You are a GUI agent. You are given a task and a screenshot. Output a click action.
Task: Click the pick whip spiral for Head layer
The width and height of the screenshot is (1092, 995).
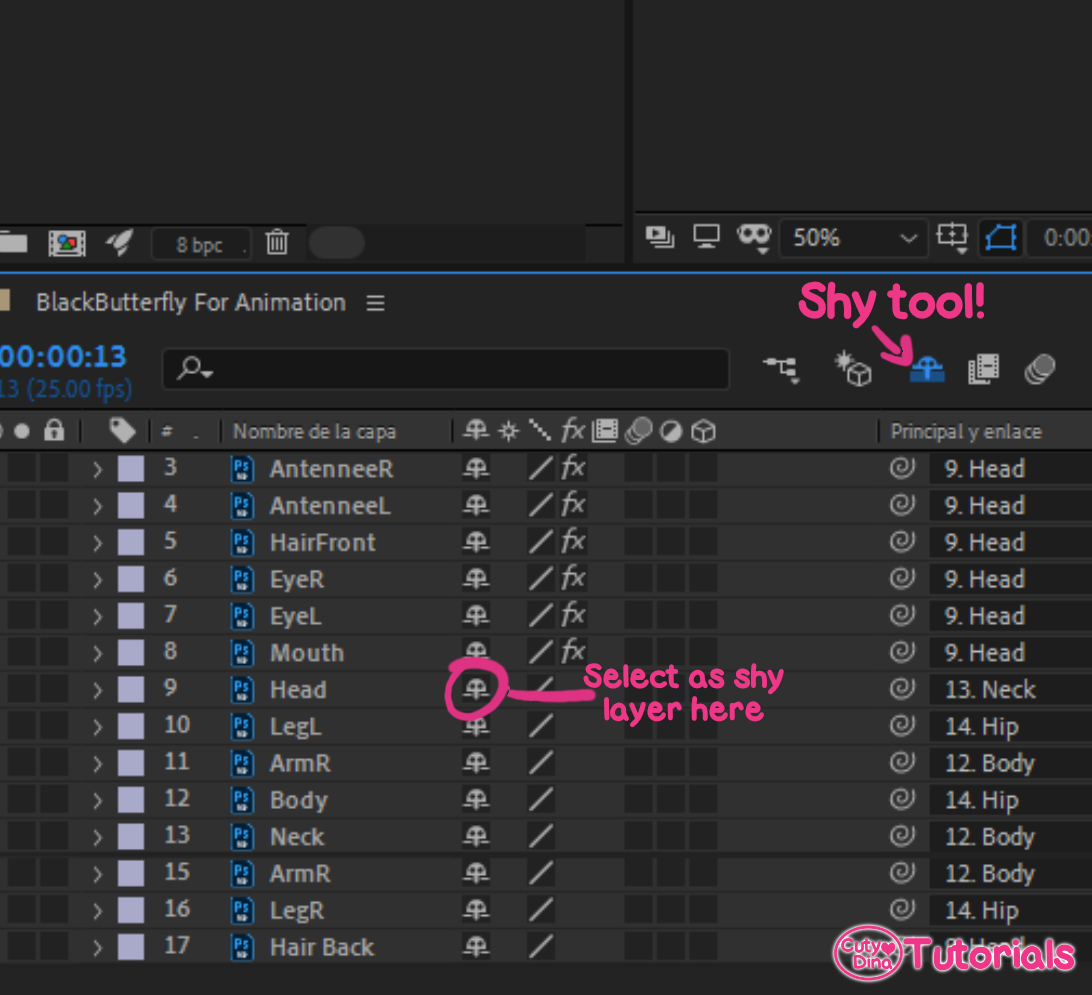coord(902,690)
